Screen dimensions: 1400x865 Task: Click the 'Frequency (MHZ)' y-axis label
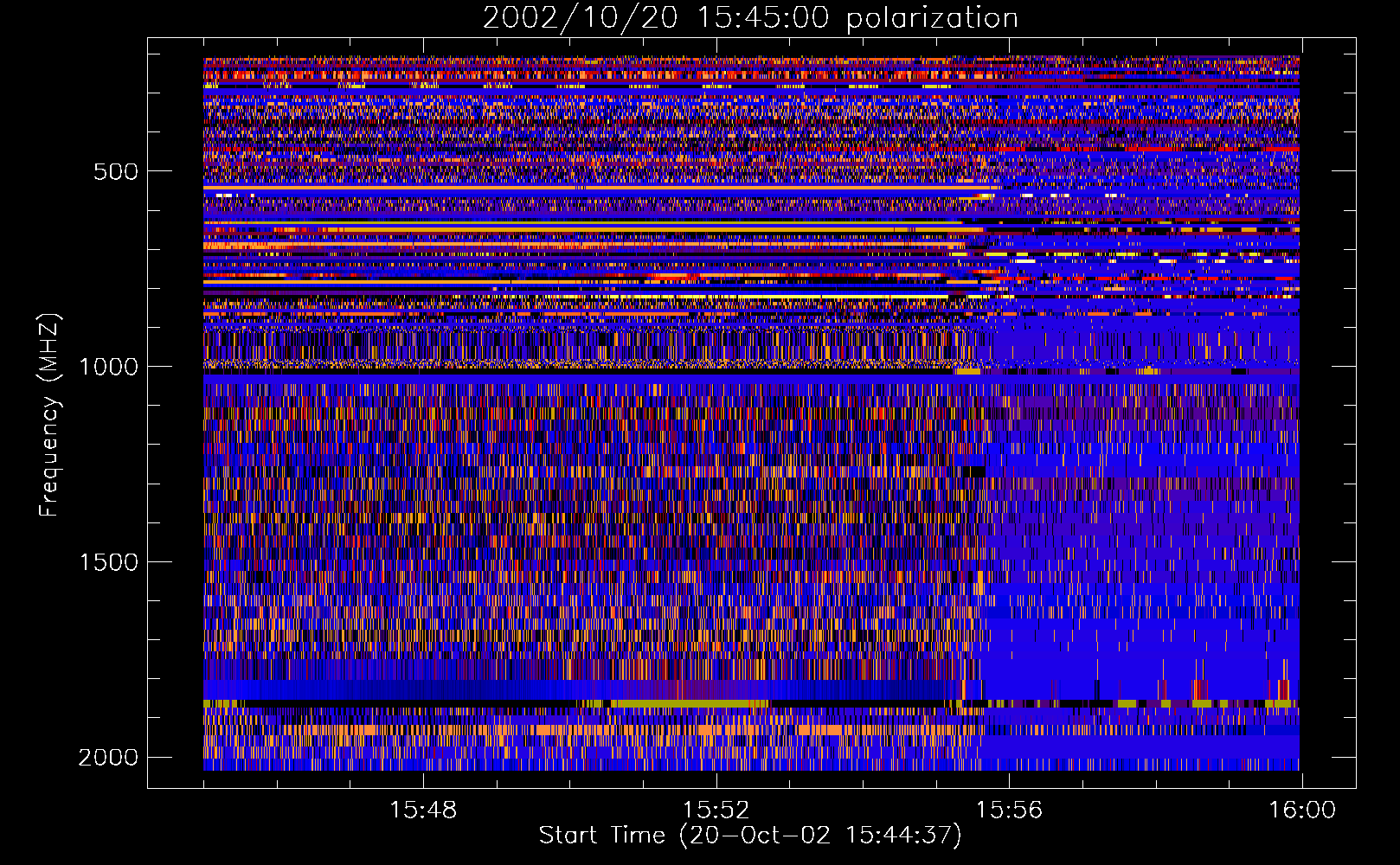coord(48,415)
